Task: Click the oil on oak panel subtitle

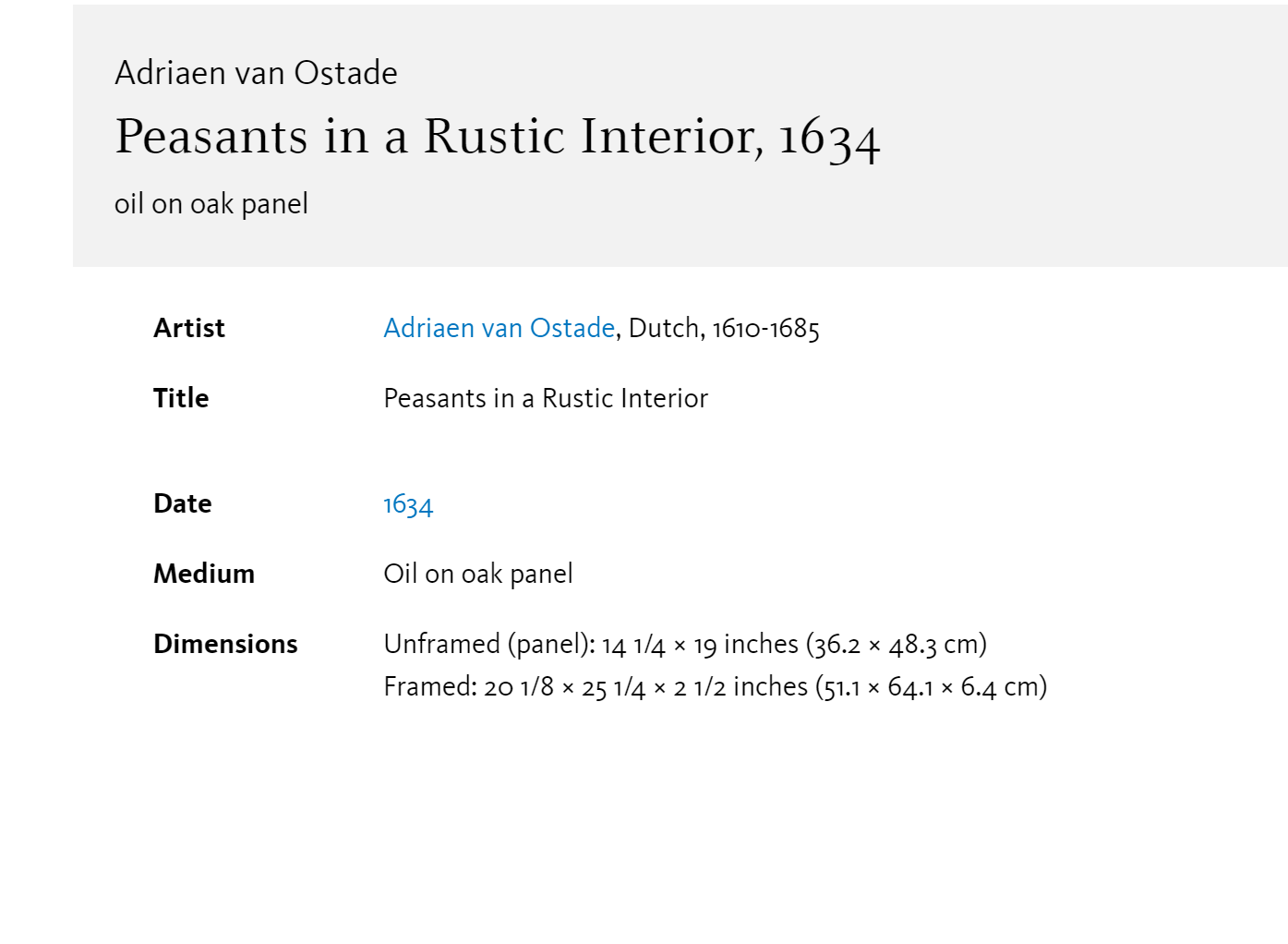Action: [x=211, y=203]
